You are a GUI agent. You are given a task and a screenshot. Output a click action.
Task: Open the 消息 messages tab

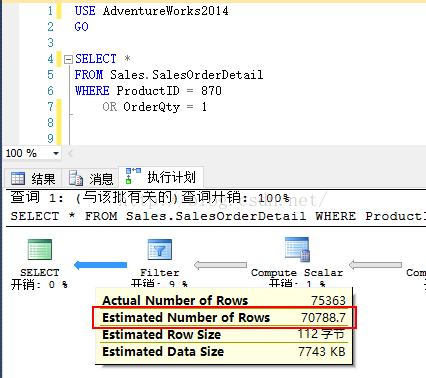point(91,179)
